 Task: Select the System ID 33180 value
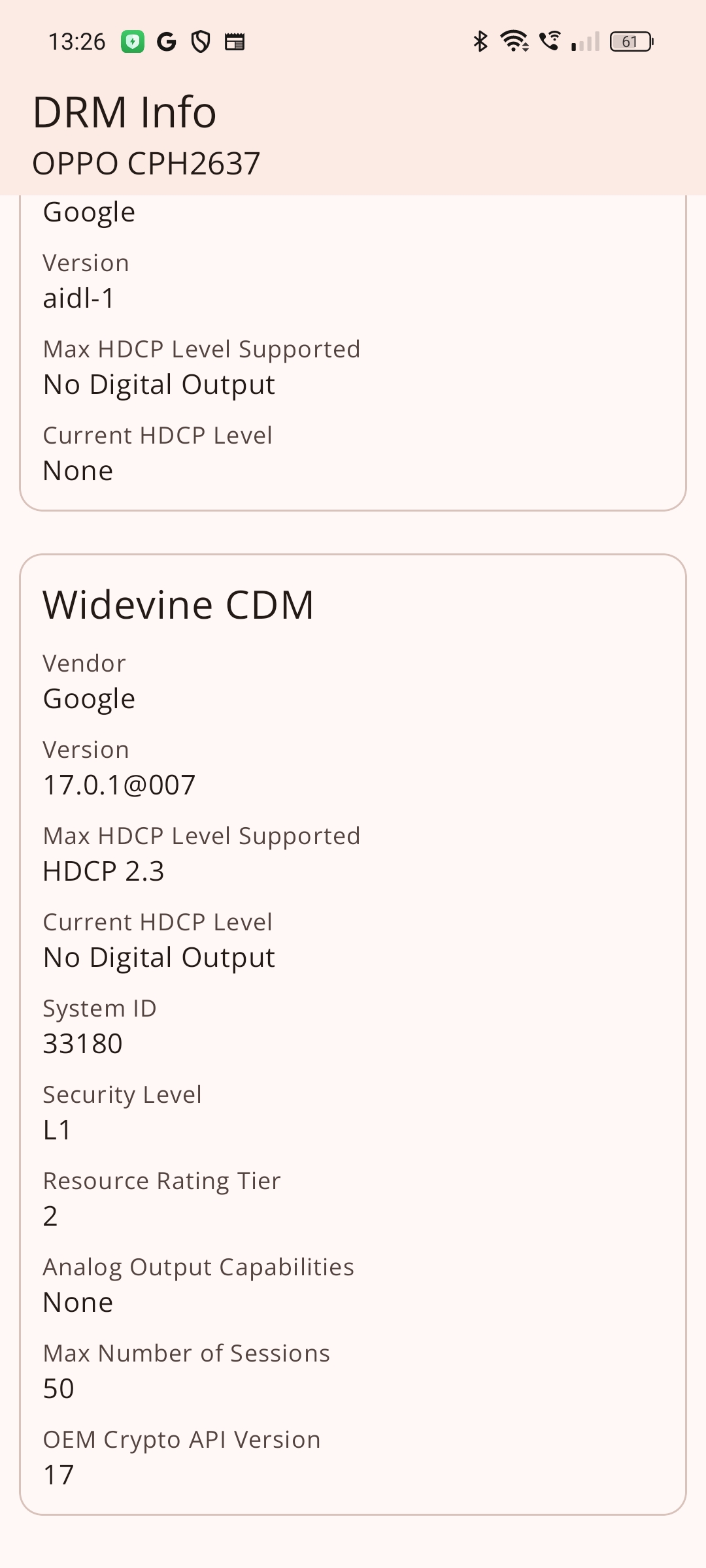82,1043
